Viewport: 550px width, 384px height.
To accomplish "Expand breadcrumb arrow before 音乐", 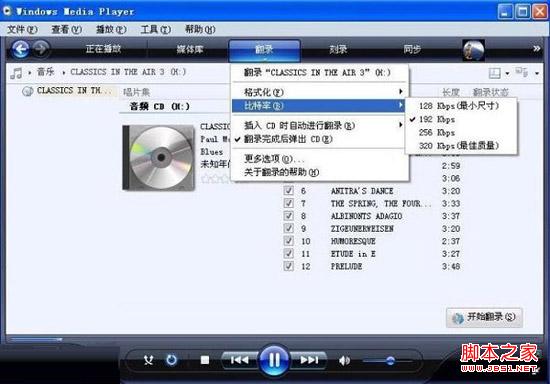I will click(30, 73).
